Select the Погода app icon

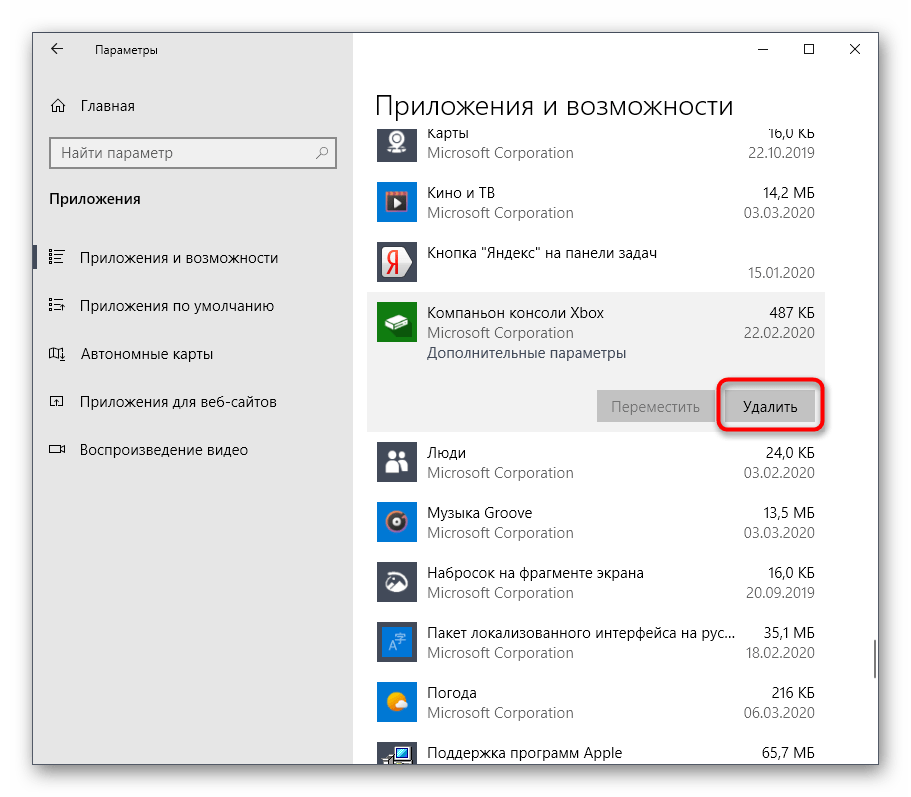(x=396, y=702)
